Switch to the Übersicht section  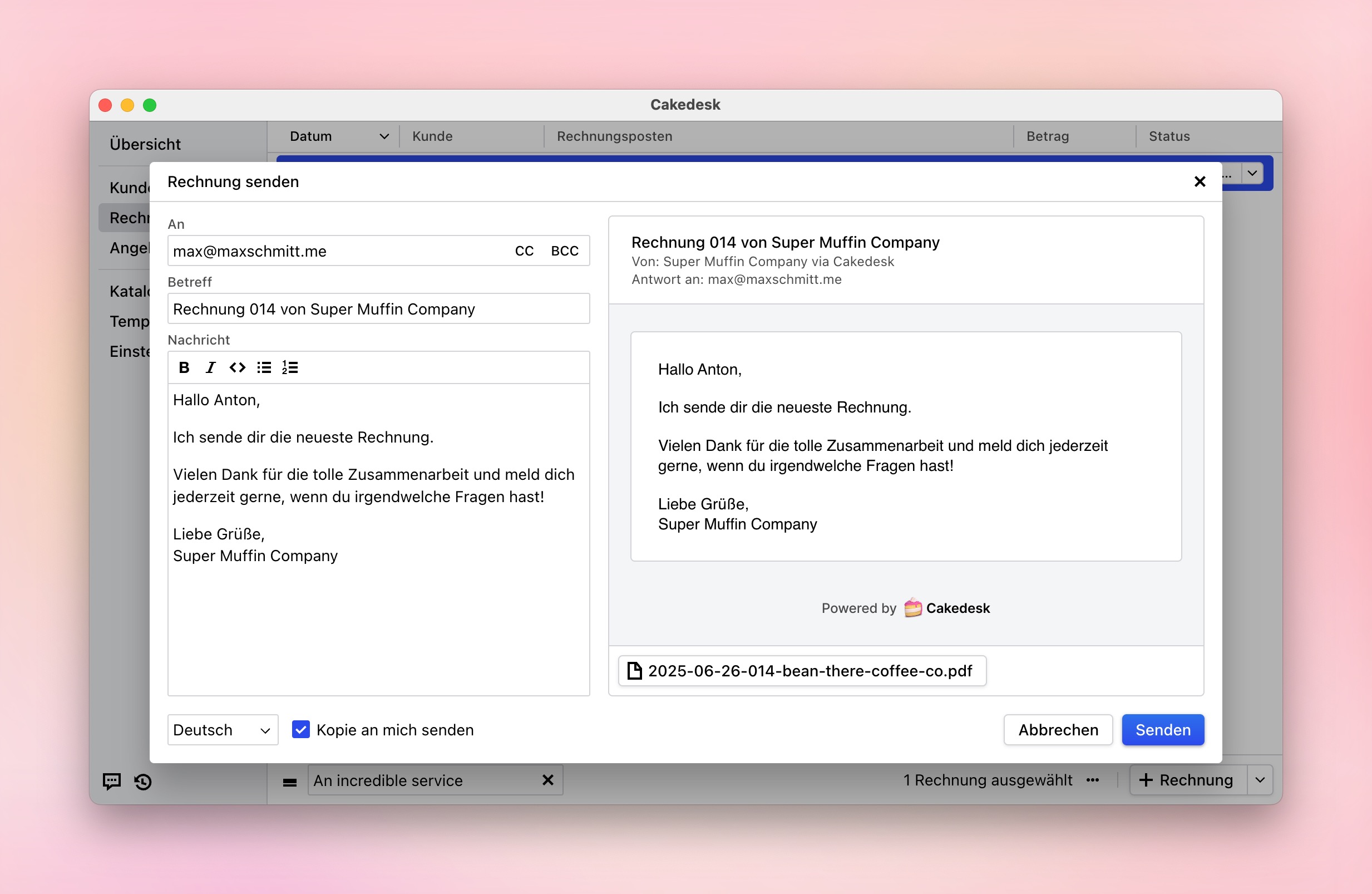[145, 144]
